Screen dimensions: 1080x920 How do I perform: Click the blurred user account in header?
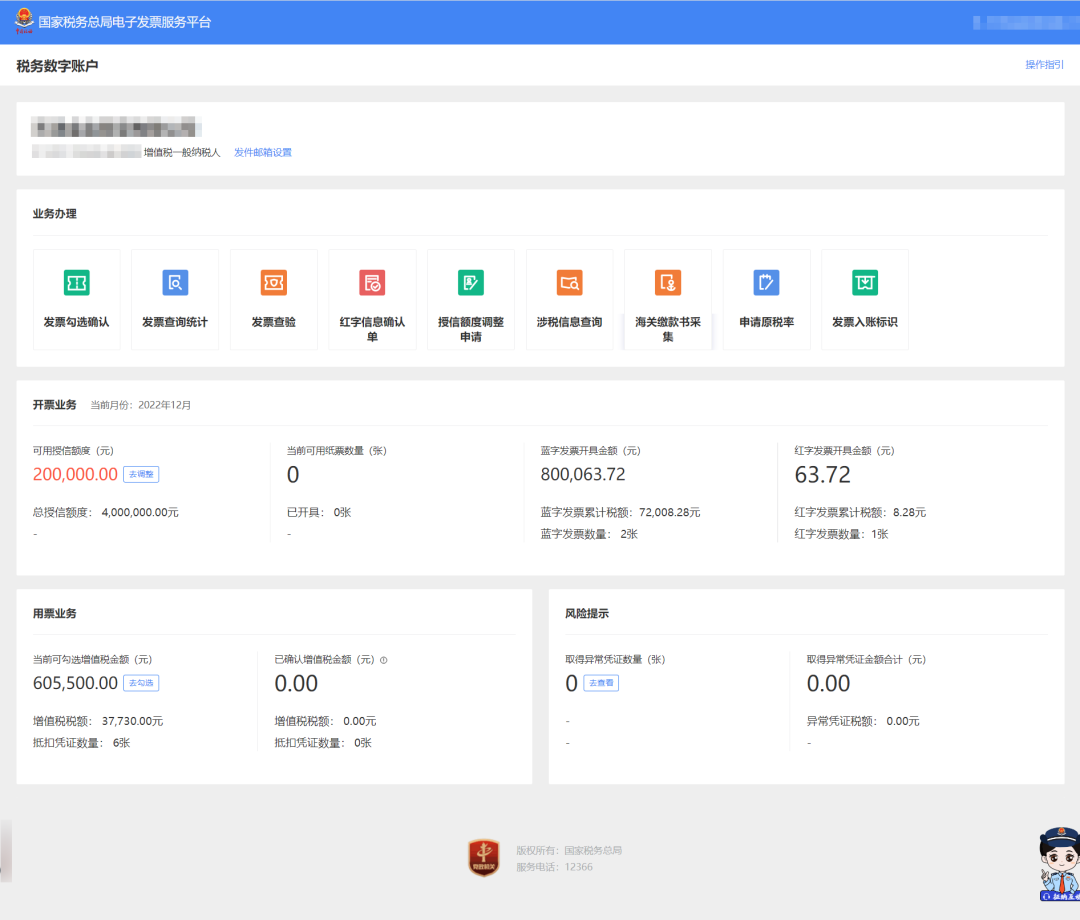pos(1020,21)
